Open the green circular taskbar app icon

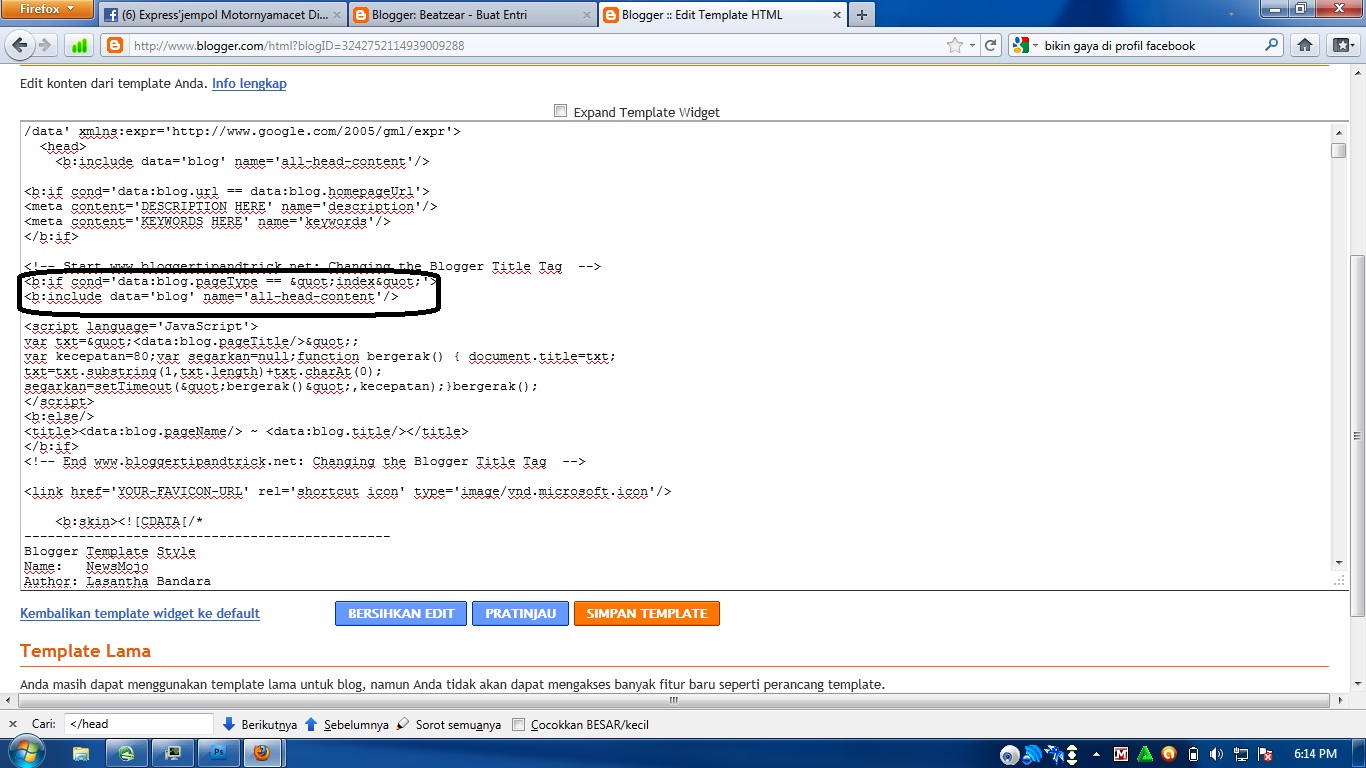(x=127, y=753)
